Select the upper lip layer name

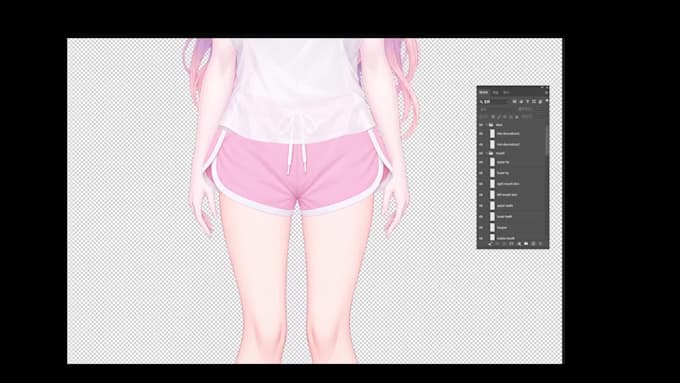pos(503,162)
